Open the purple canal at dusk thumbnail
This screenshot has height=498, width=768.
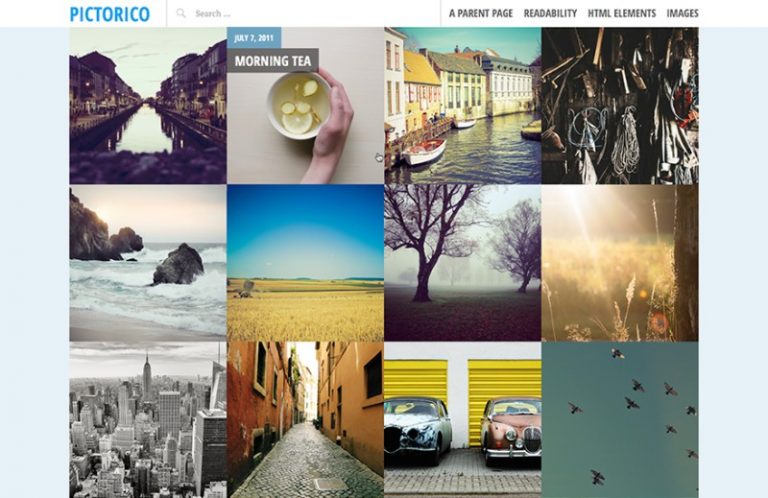[x=148, y=106]
